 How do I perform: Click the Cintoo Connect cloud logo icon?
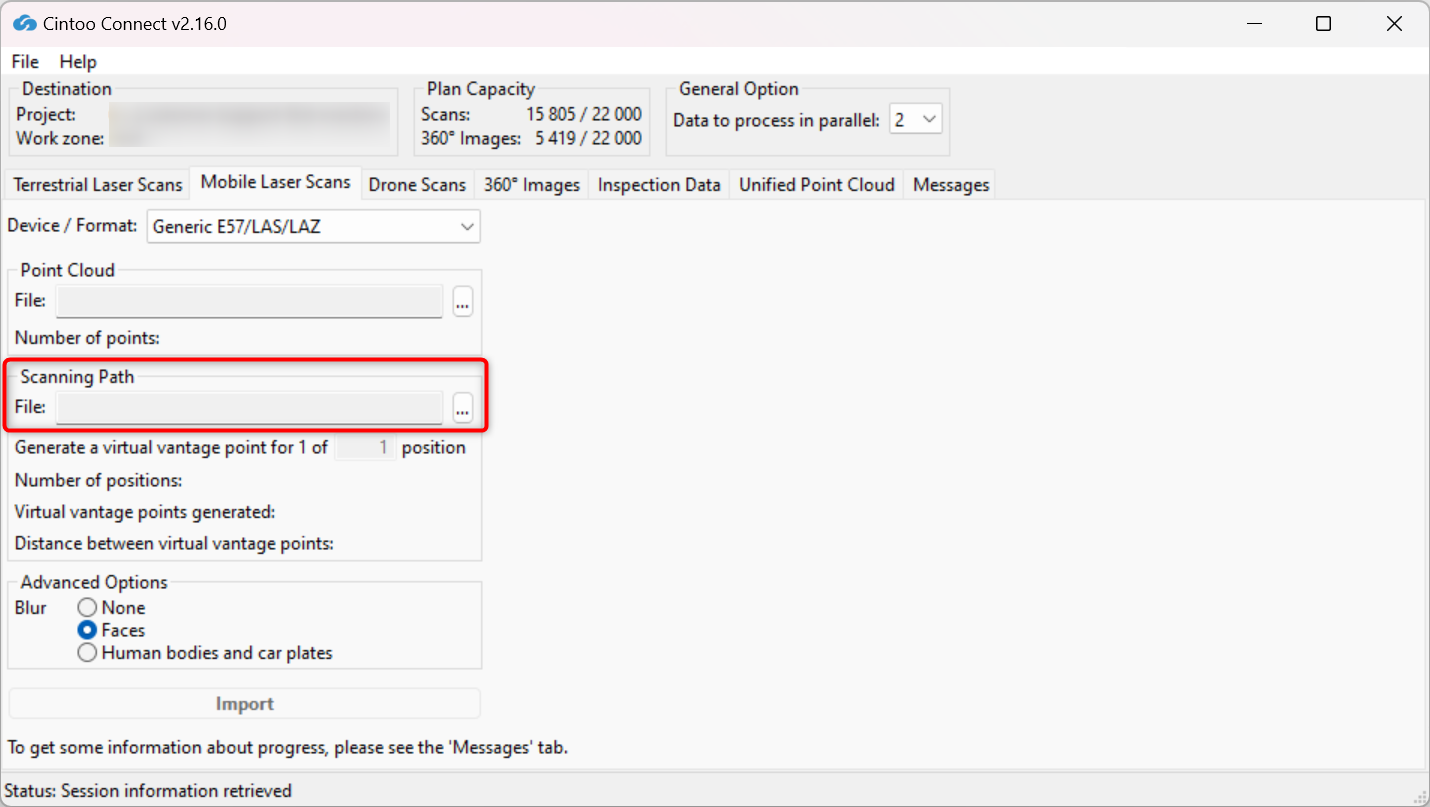pos(25,23)
